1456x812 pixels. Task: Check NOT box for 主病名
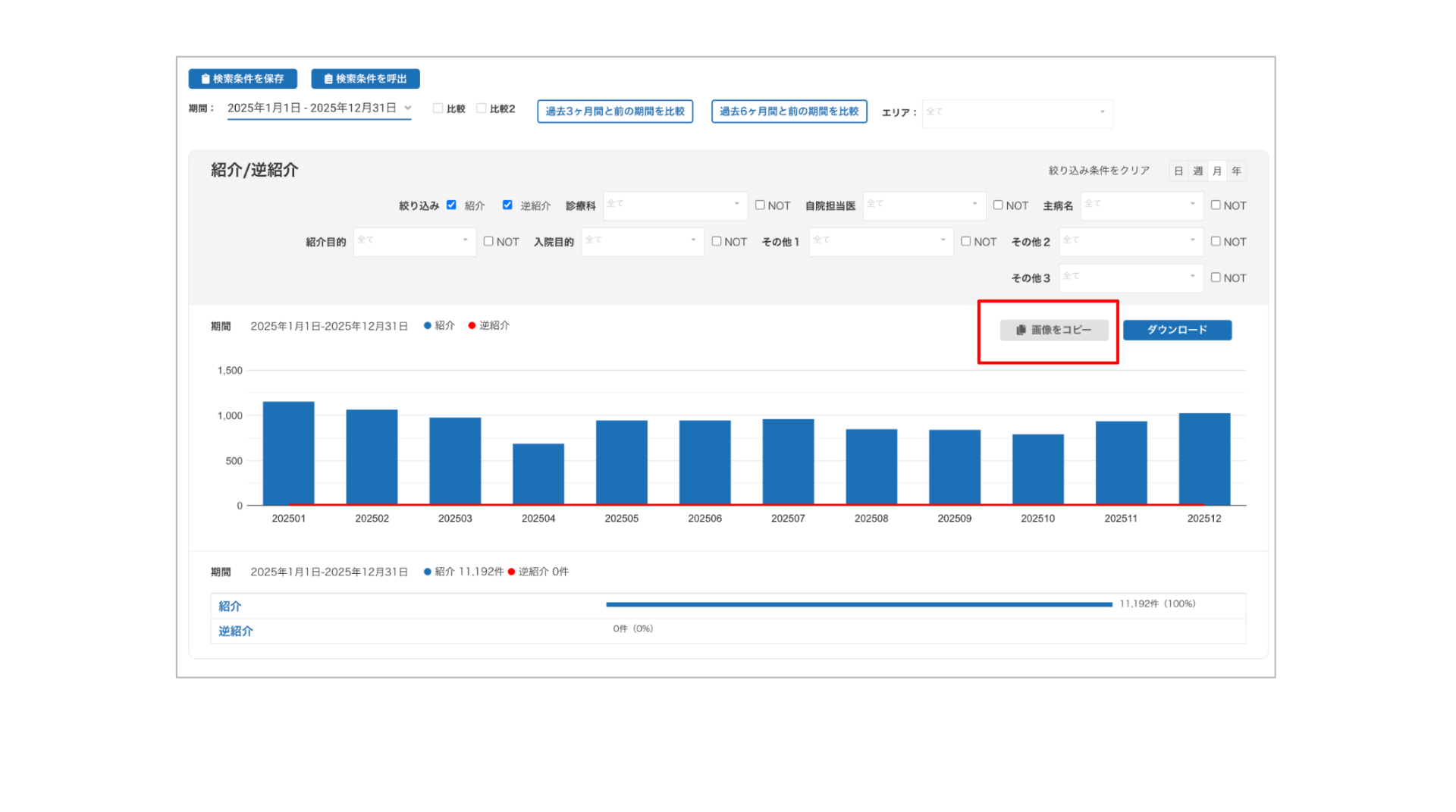point(1216,205)
